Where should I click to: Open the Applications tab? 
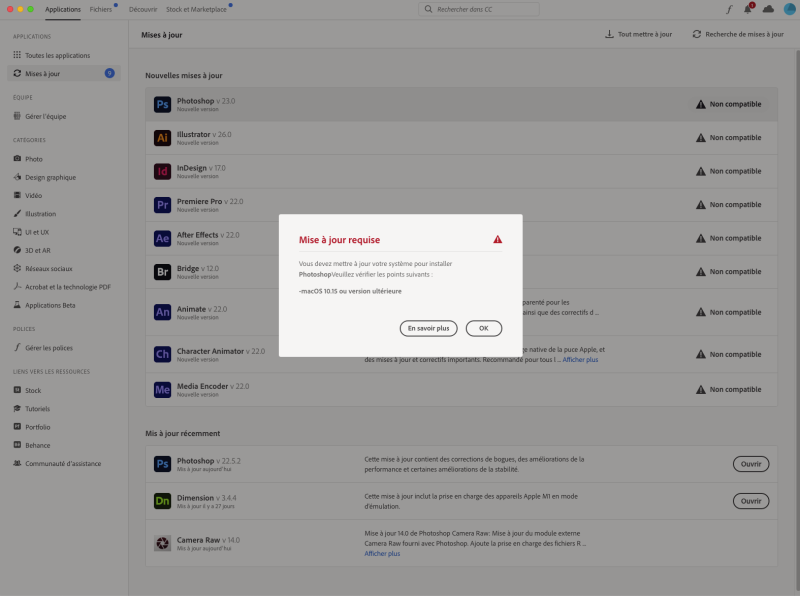63,9
